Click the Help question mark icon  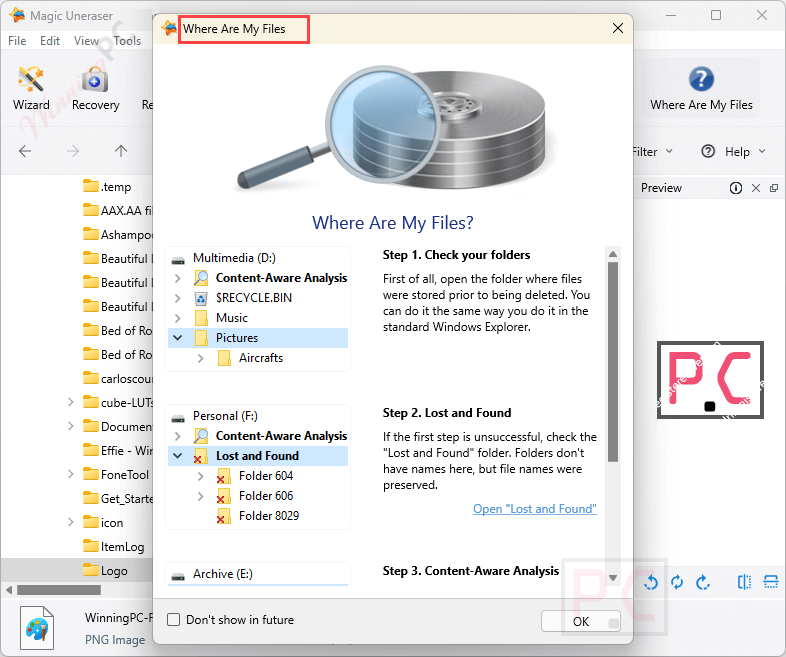[708, 151]
